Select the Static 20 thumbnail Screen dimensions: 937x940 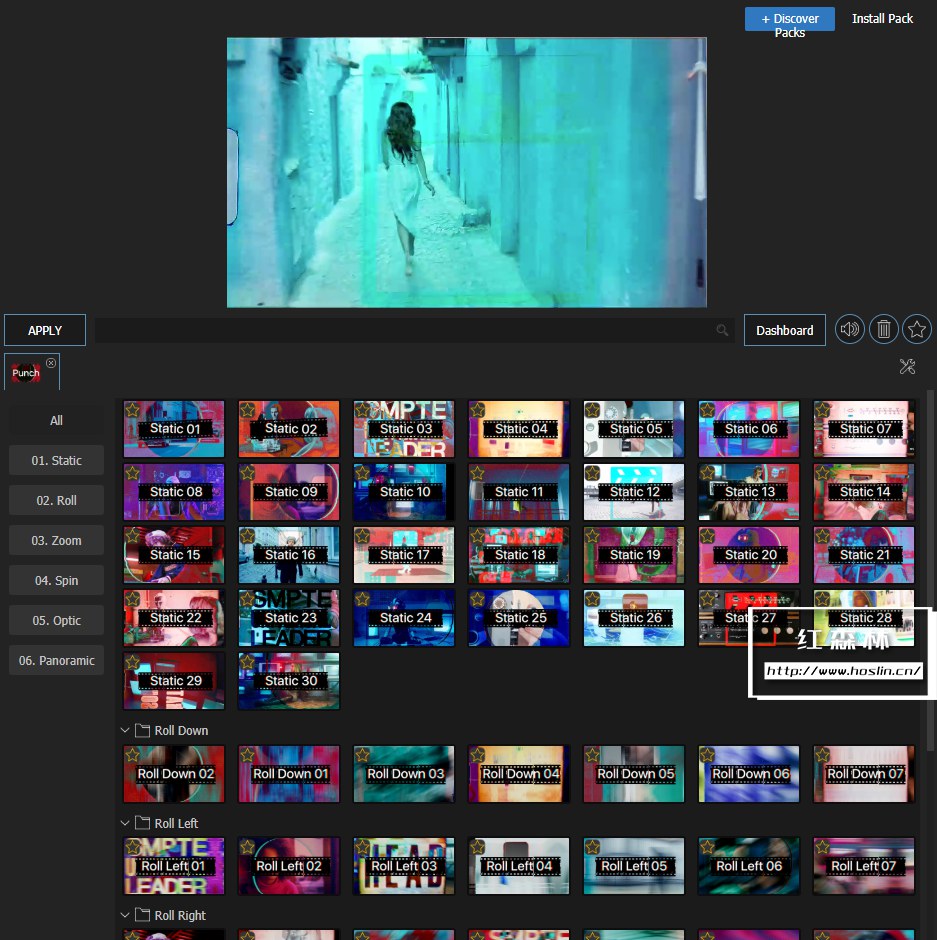pos(749,555)
